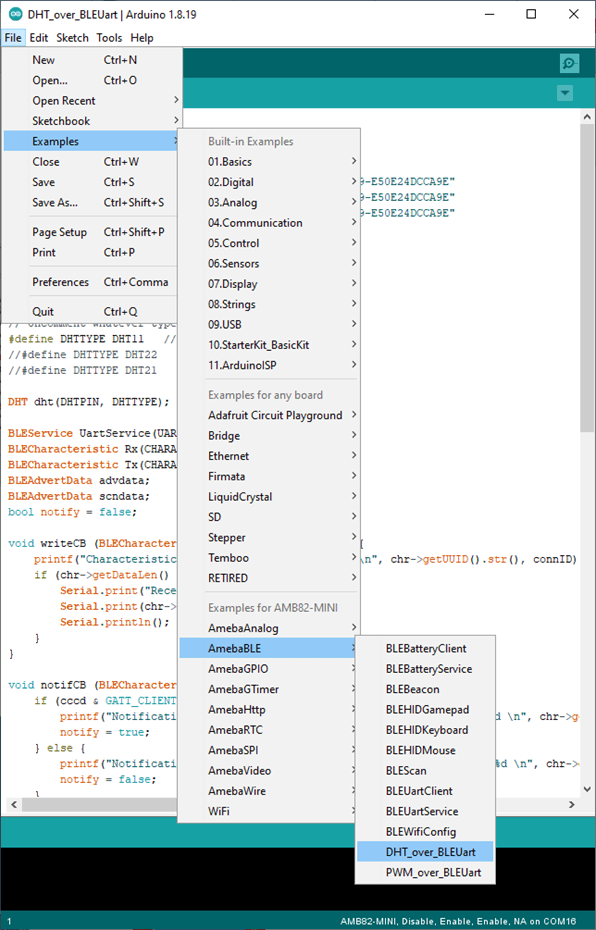Open the Ethernet examples submenu
Screen dimensions: 596x930
(x=269, y=456)
